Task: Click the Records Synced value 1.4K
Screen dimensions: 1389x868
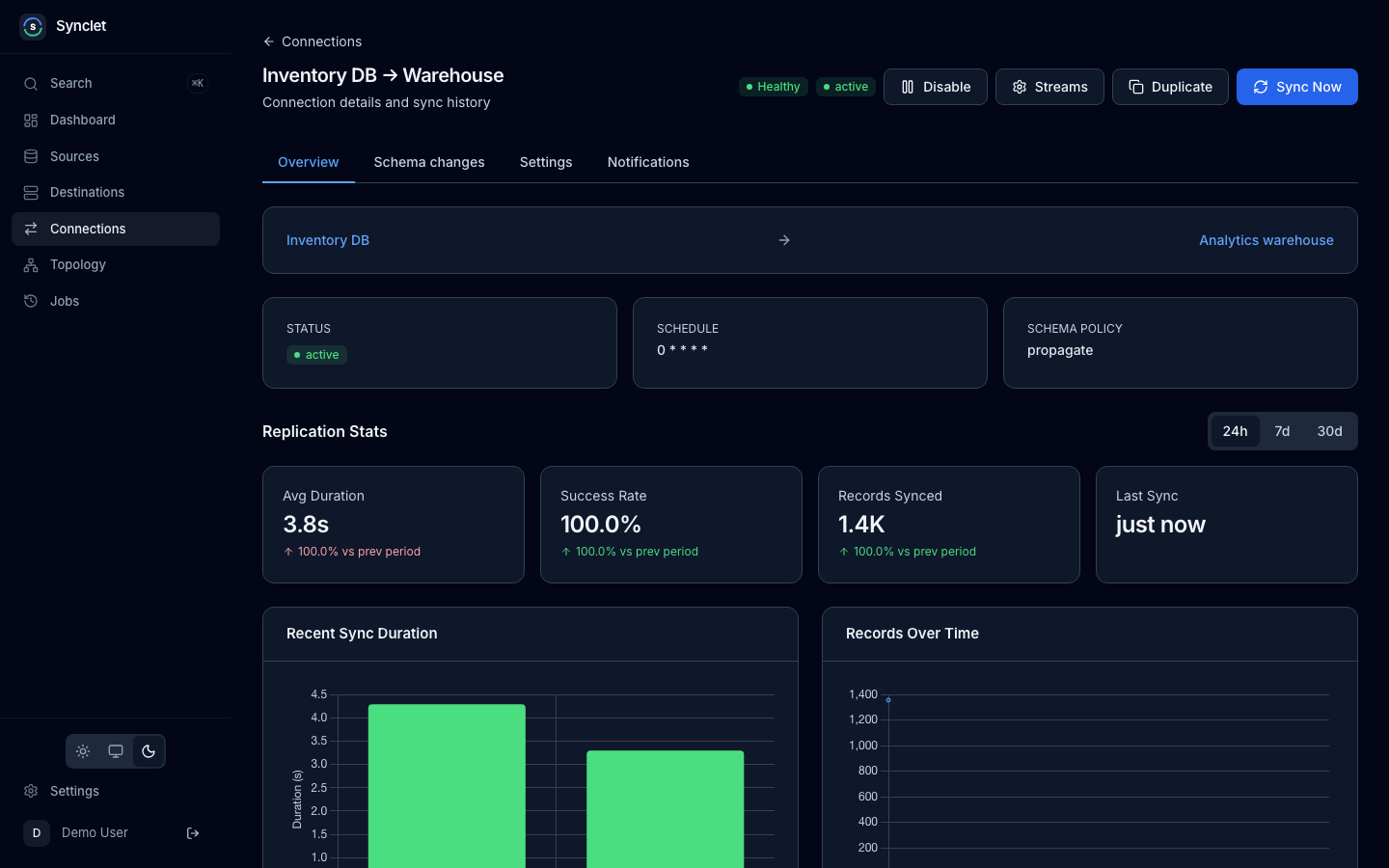Action: pyautogui.click(x=861, y=525)
